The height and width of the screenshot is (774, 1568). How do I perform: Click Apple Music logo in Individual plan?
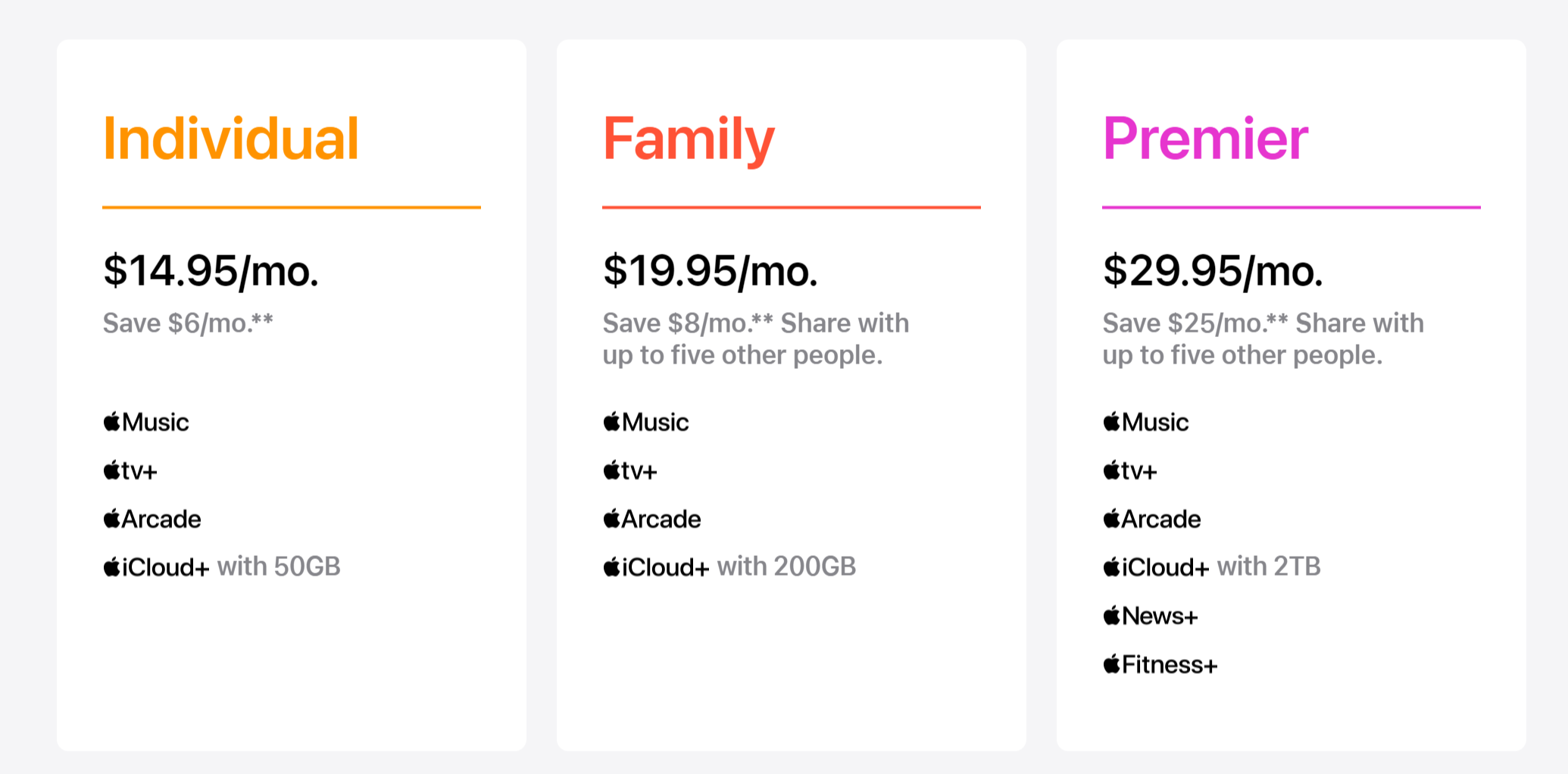coord(146,422)
